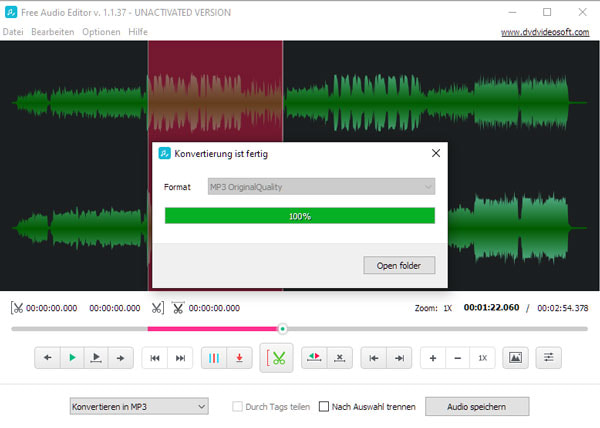Click the red download marker button

(x=239, y=357)
